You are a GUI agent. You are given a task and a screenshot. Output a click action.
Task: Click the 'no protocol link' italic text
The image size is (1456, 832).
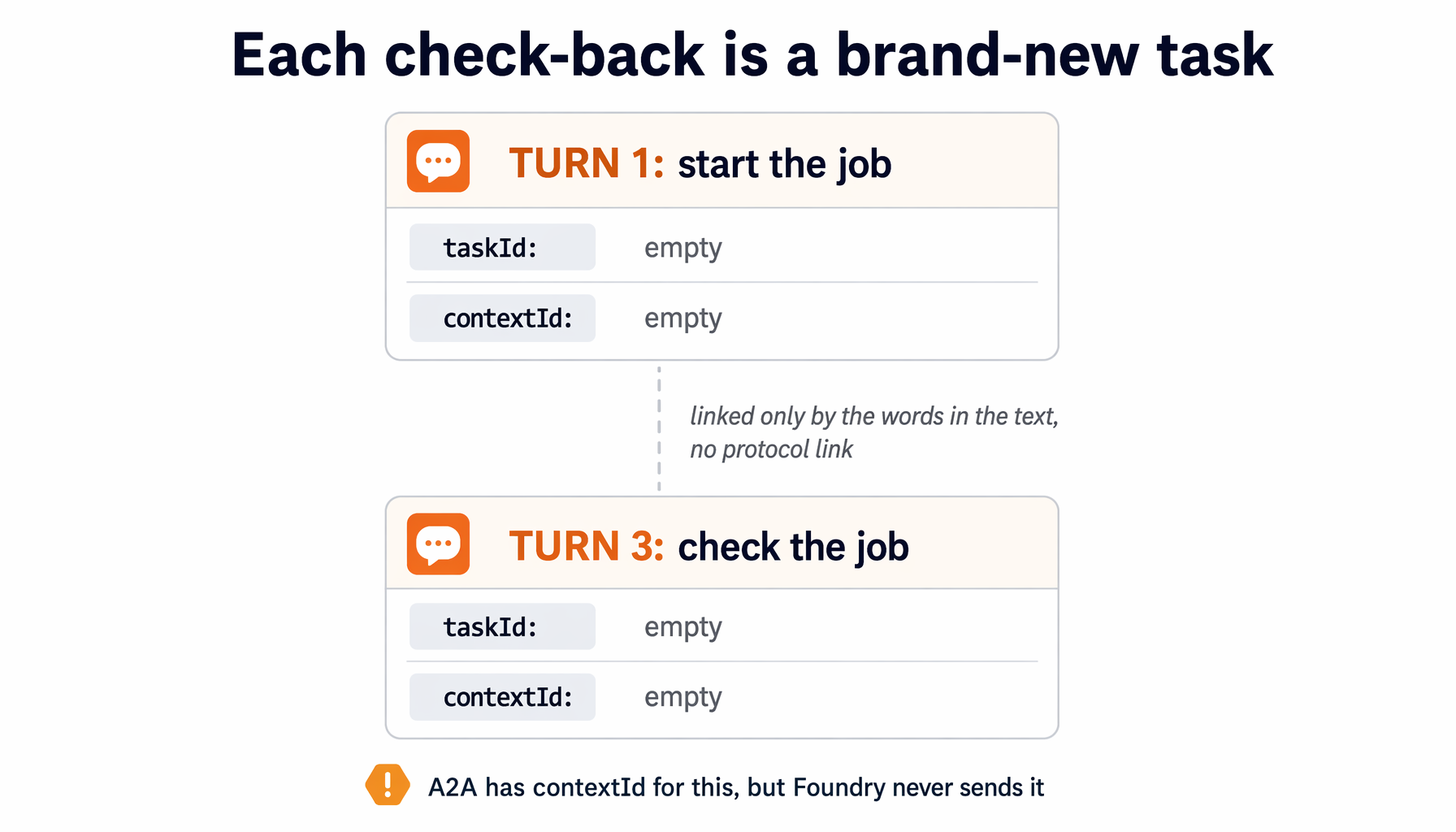[x=771, y=449]
